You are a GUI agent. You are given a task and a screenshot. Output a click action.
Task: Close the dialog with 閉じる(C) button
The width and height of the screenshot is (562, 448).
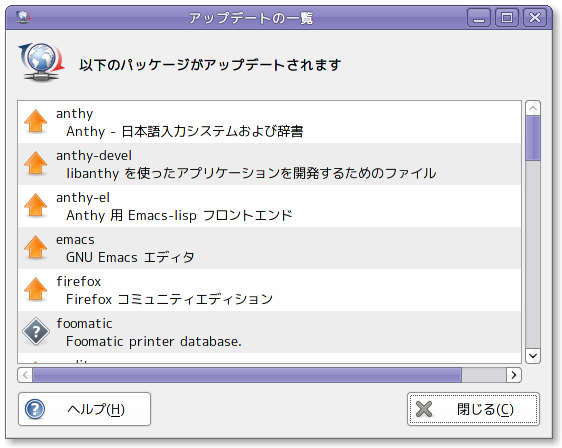473,409
